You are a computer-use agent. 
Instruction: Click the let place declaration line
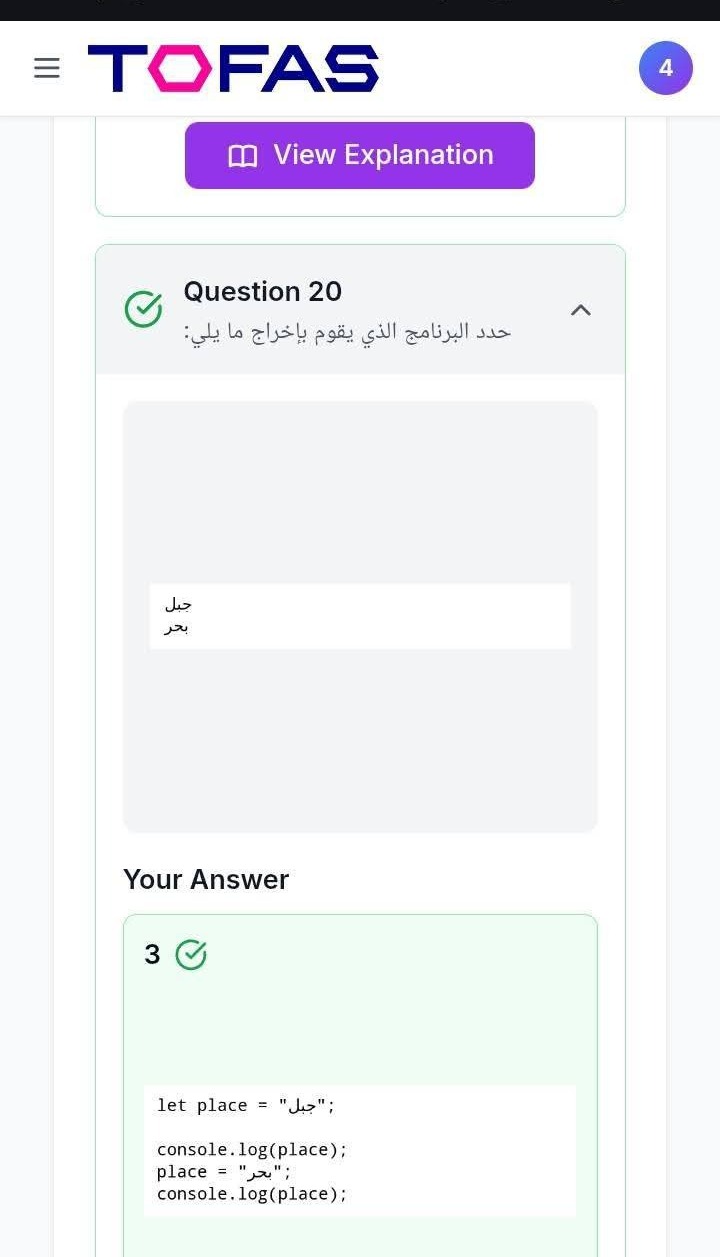(x=246, y=1105)
